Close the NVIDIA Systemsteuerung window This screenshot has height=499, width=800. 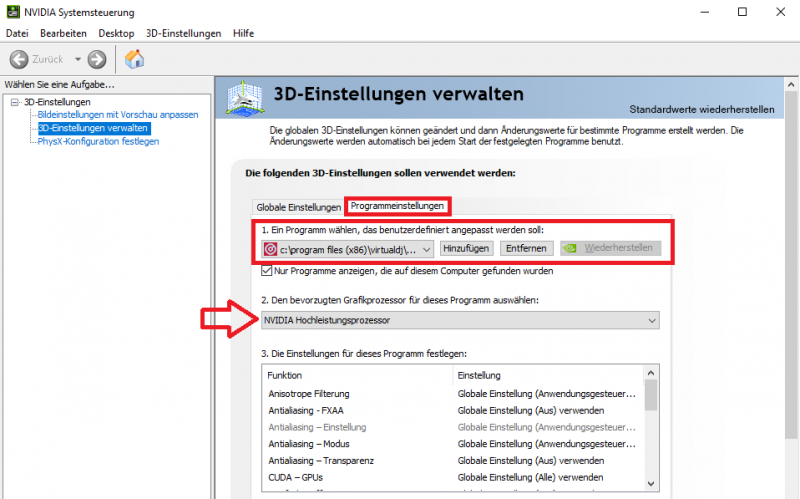781,12
